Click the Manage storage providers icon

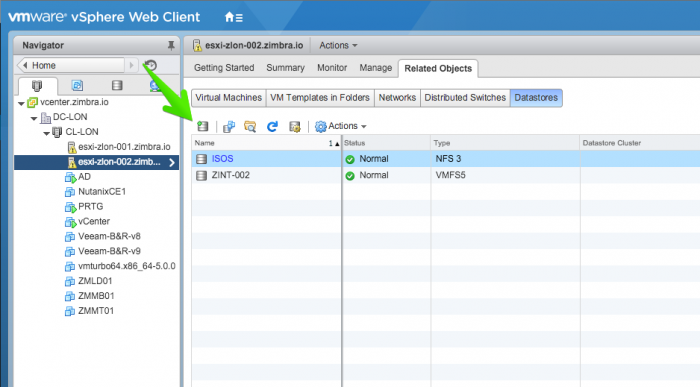coord(295,127)
